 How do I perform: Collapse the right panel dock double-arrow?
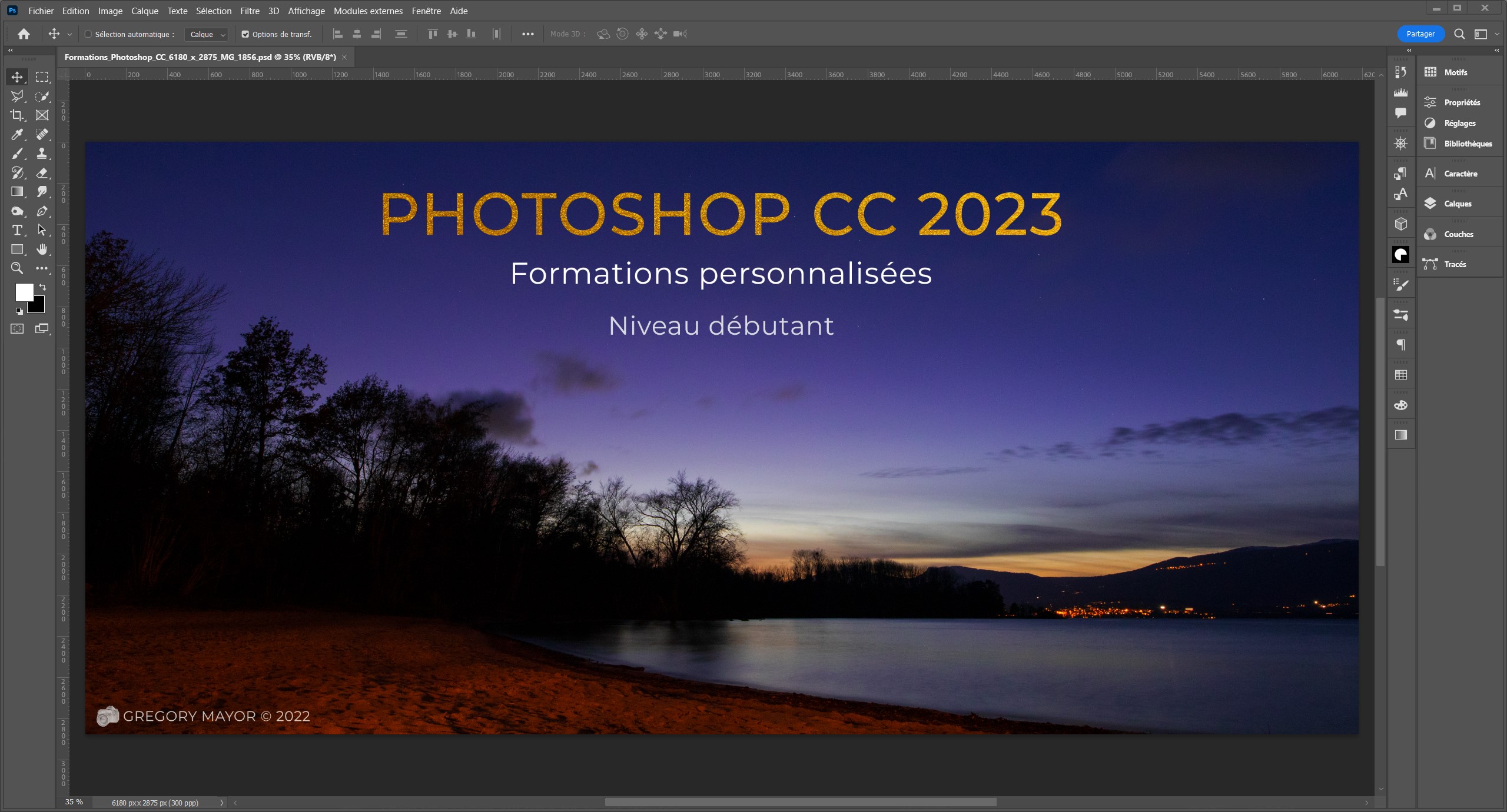tap(1496, 51)
